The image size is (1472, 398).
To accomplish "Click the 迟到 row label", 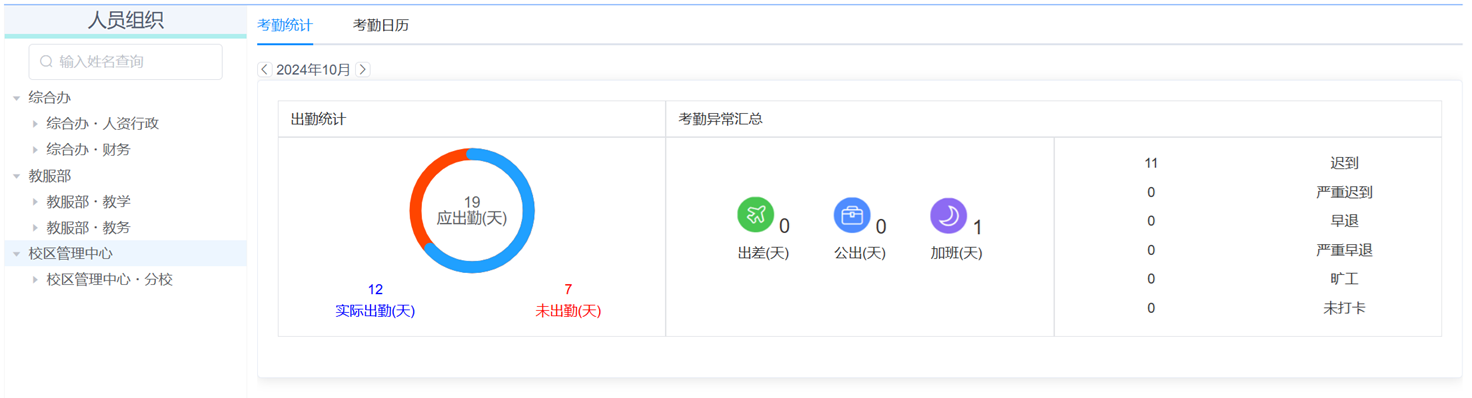I will [1344, 163].
